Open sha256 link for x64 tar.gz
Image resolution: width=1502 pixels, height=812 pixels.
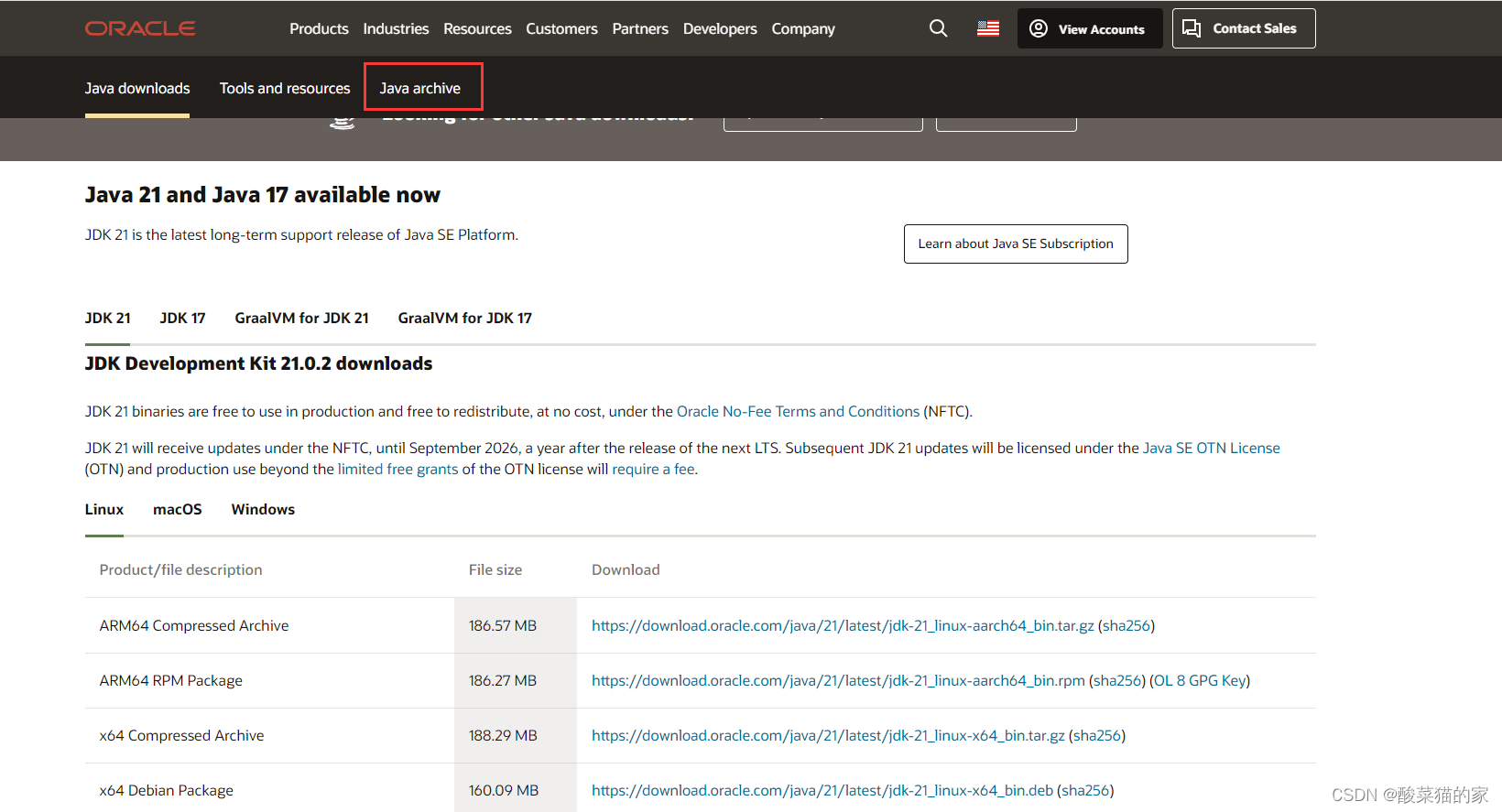coord(1096,735)
